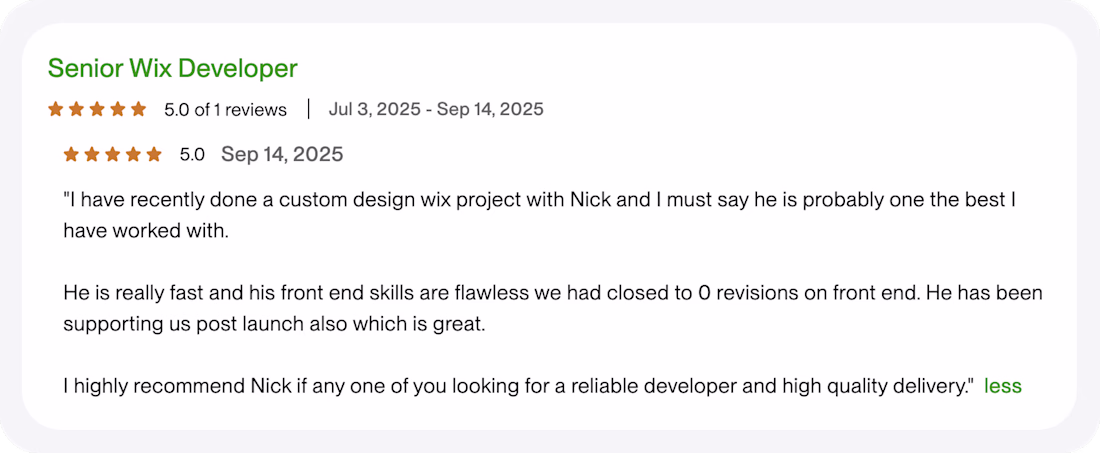Click first star in overall rating row
1100x453 pixels.
(56, 109)
